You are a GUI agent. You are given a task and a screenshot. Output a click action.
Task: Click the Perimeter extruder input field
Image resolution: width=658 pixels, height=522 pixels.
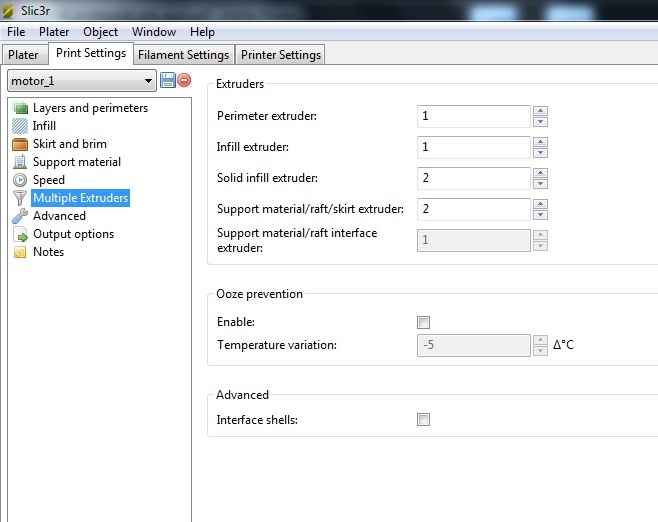(474, 116)
